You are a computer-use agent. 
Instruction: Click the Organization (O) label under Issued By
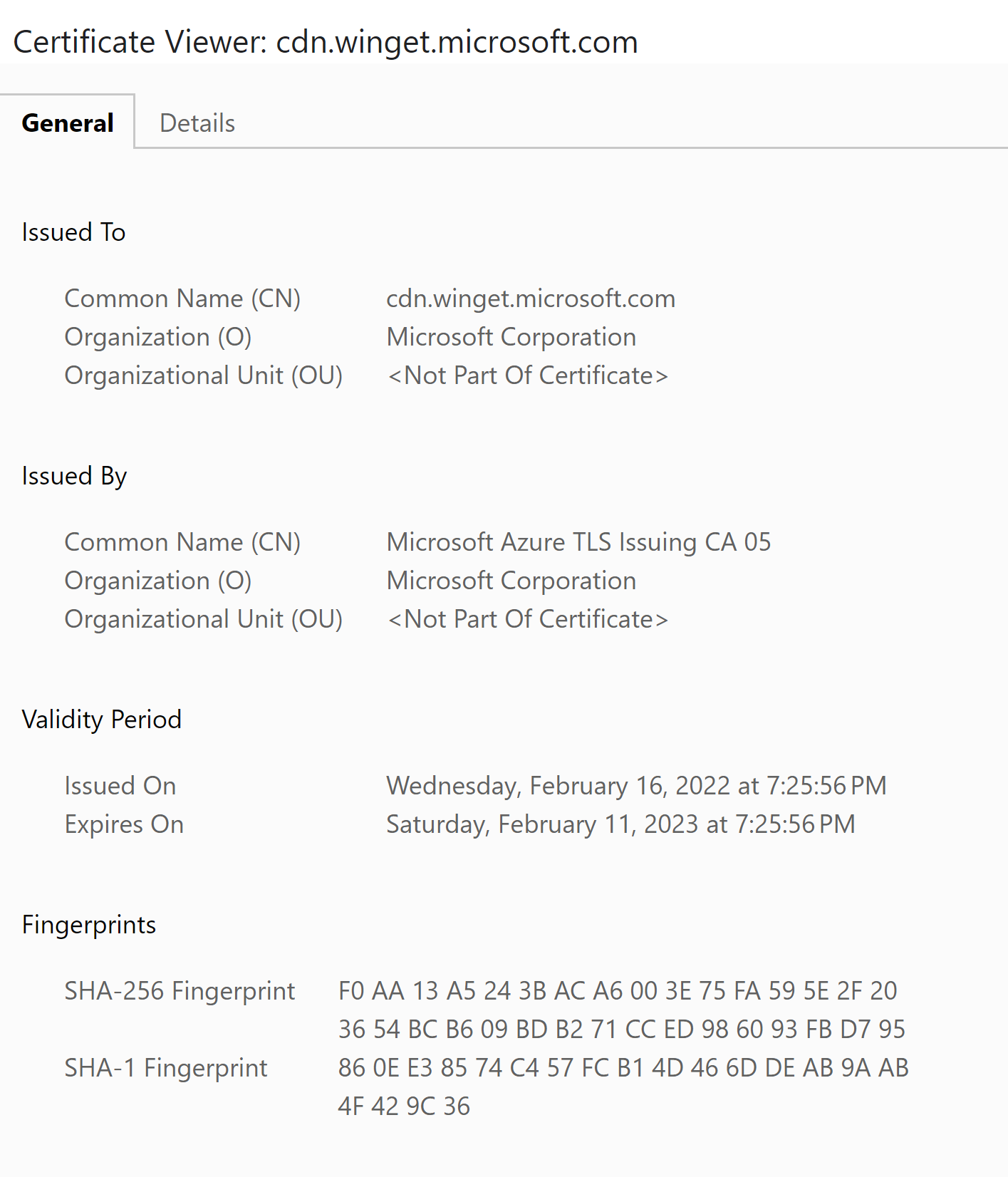pyautogui.click(x=158, y=580)
